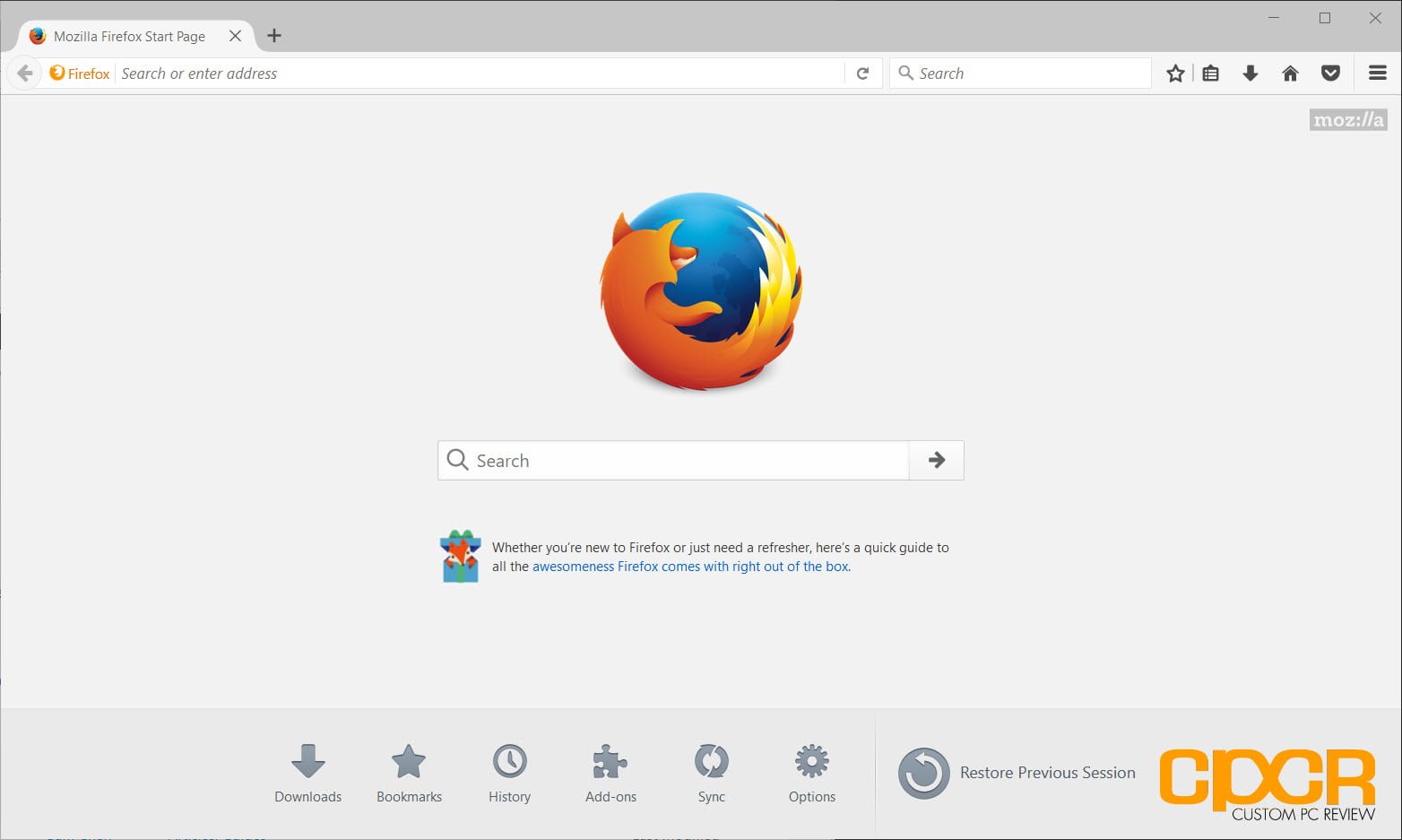Reload the current page
Viewport: 1402px width, 840px height.
(x=862, y=74)
